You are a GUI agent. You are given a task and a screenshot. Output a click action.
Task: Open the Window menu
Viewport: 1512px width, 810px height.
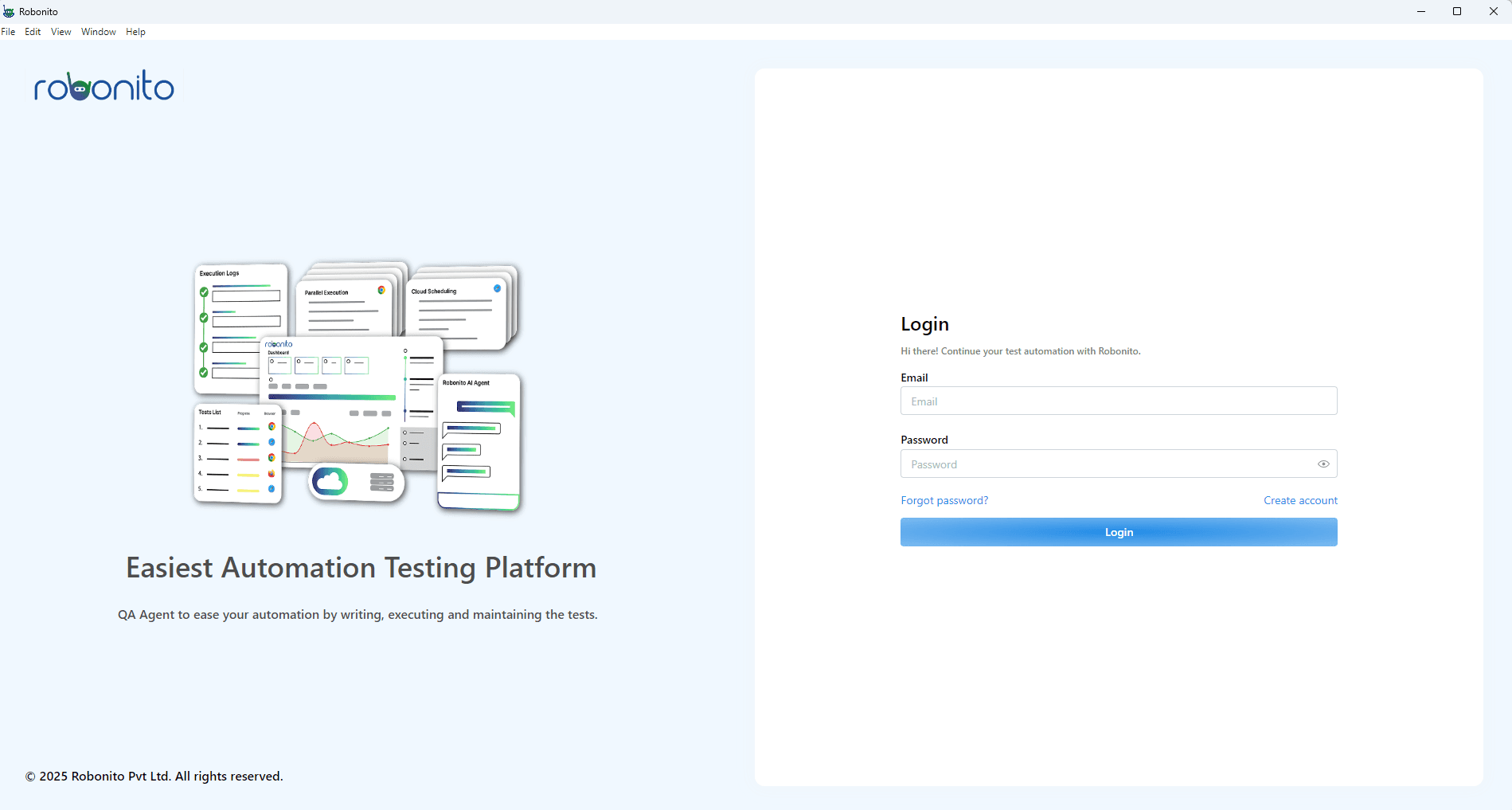(99, 32)
